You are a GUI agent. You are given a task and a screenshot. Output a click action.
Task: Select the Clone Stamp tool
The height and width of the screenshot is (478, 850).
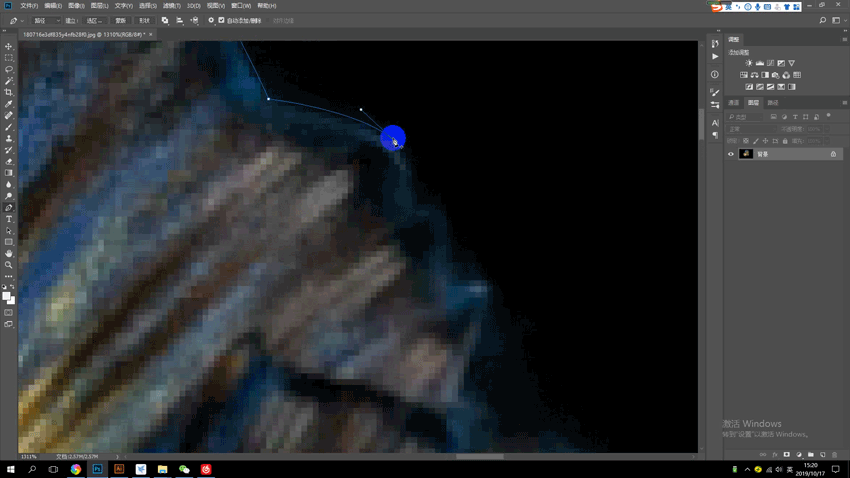(9, 138)
